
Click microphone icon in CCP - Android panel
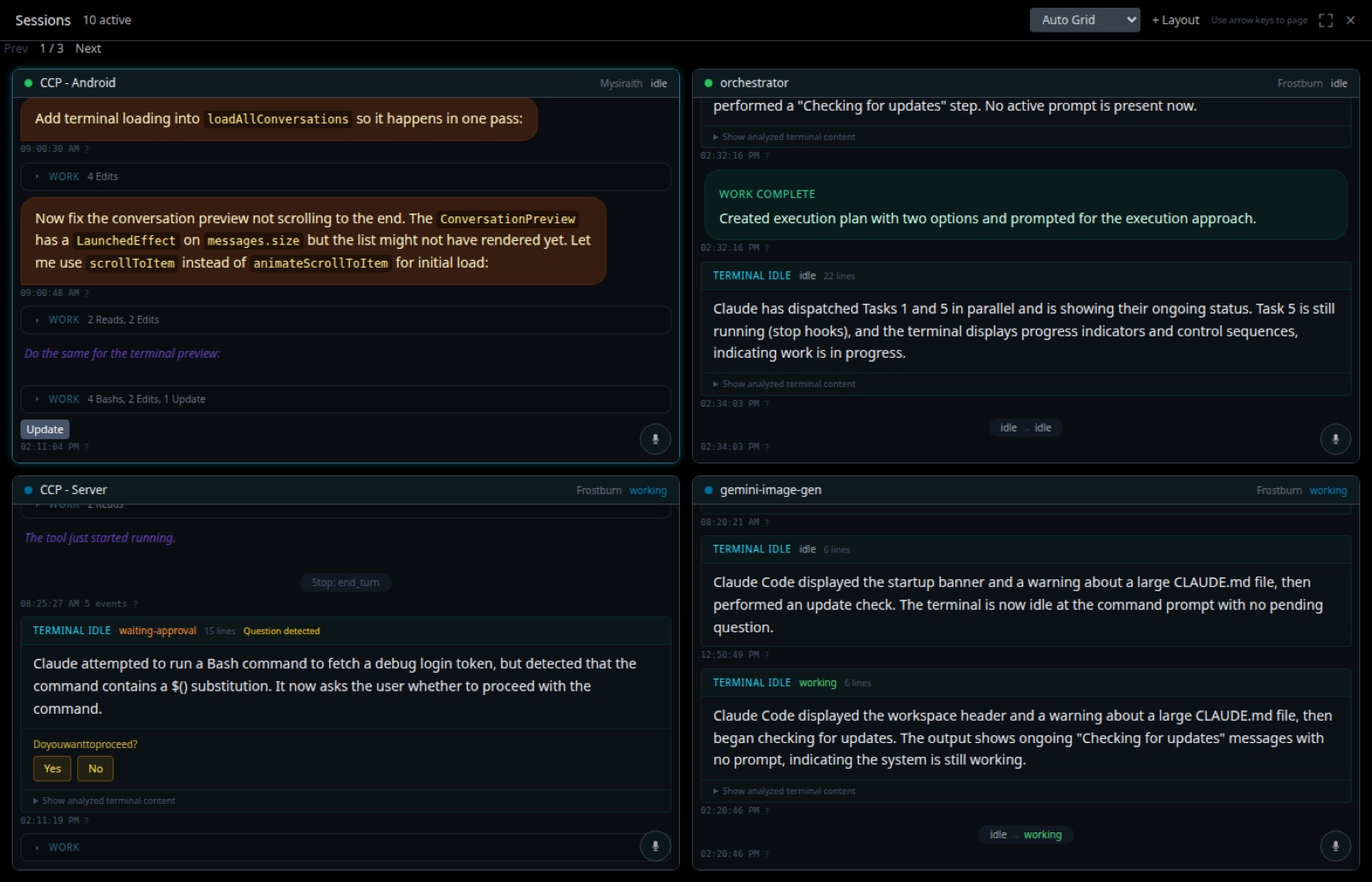[655, 439]
